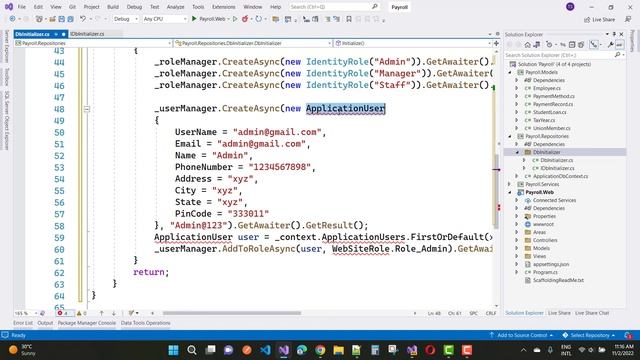Open Payroll.Repositories project scope dropdown
The width and height of the screenshot is (640, 360).
tap(93, 43)
